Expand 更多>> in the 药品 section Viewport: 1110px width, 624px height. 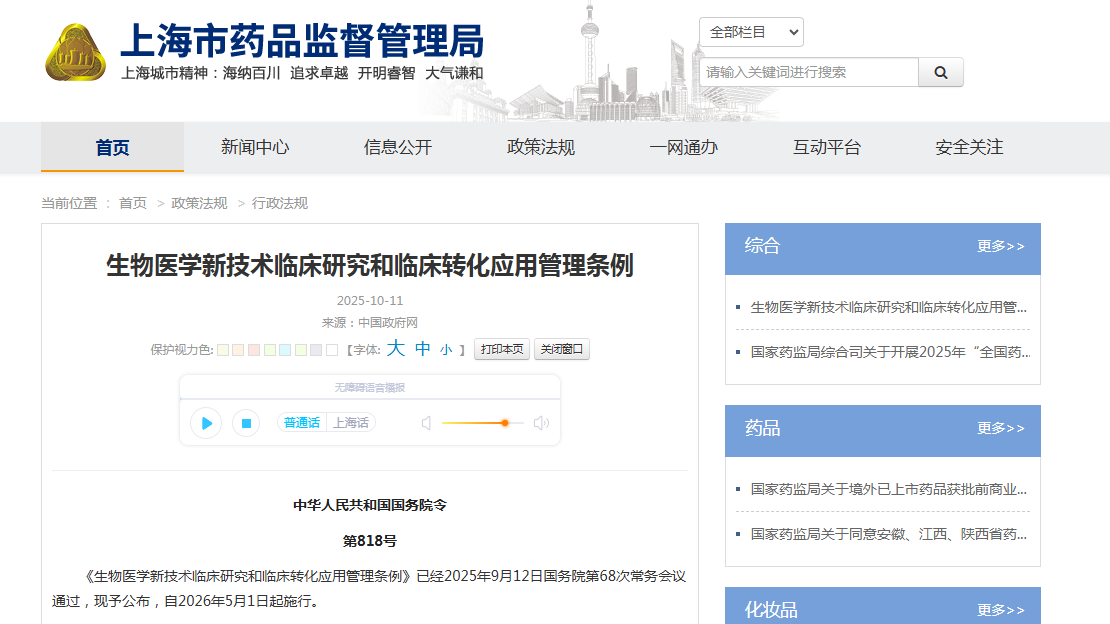1000,428
